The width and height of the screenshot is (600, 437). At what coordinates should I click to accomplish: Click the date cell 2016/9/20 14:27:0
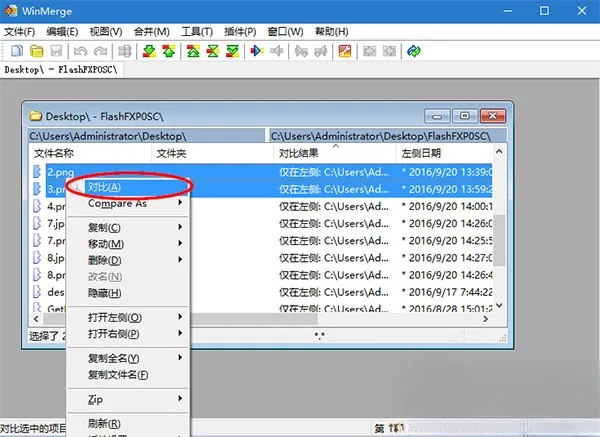447,258
